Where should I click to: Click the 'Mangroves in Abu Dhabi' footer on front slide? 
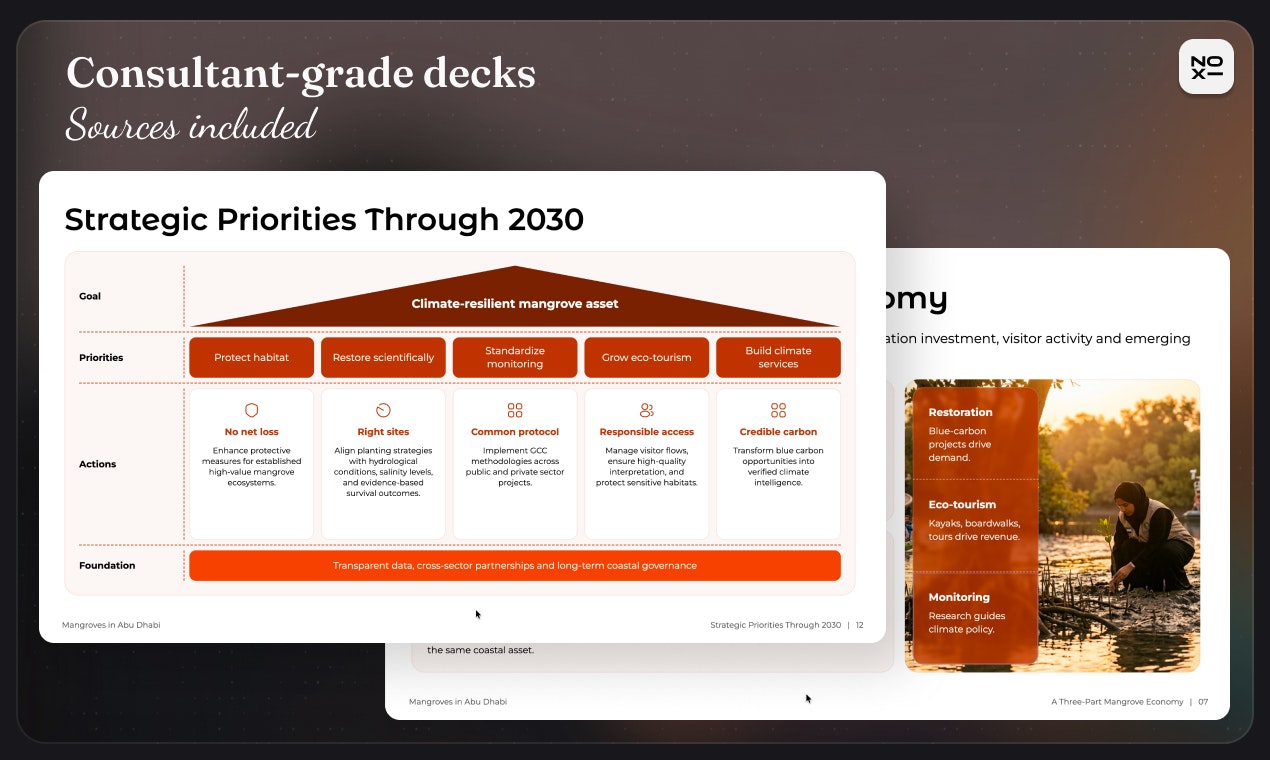point(111,625)
